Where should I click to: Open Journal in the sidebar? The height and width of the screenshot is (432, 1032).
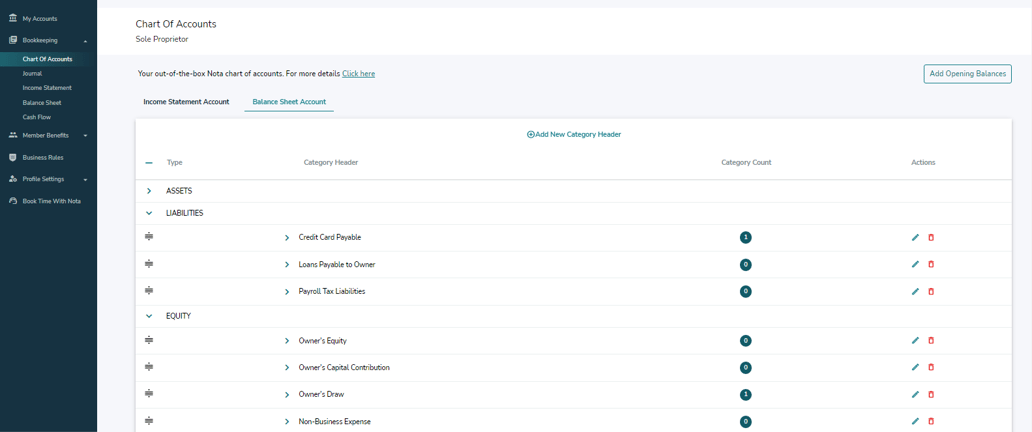[x=32, y=73]
